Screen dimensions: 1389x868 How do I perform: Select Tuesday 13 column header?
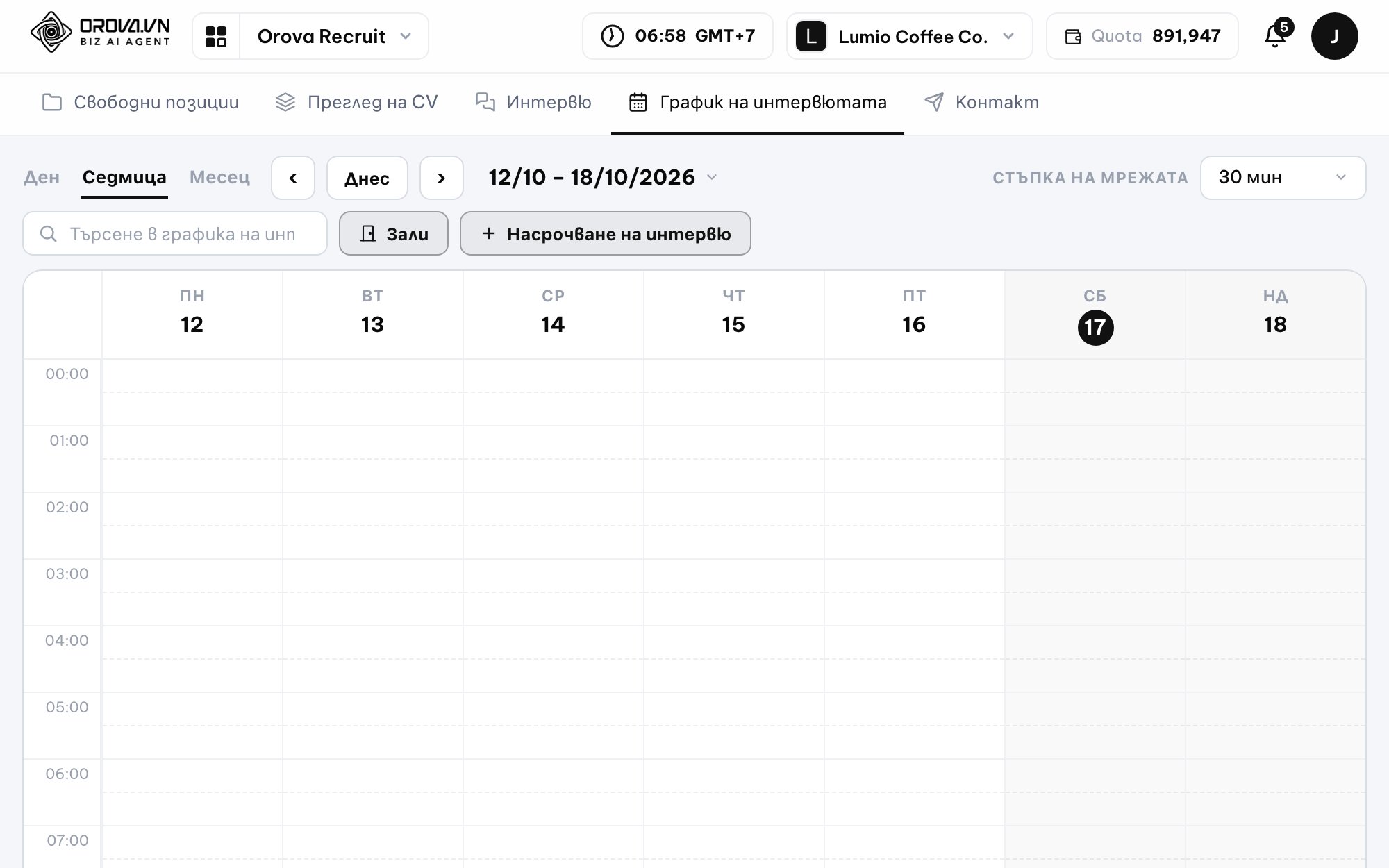tap(373, 315)
